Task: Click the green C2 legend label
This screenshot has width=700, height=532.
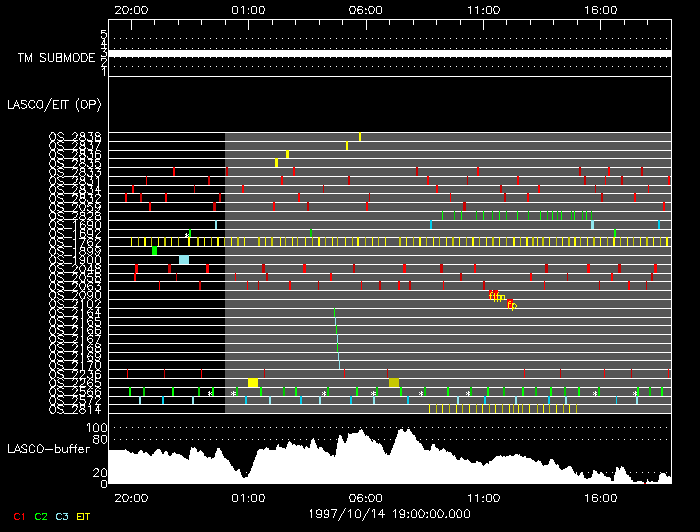Action: tap(41, 516)
